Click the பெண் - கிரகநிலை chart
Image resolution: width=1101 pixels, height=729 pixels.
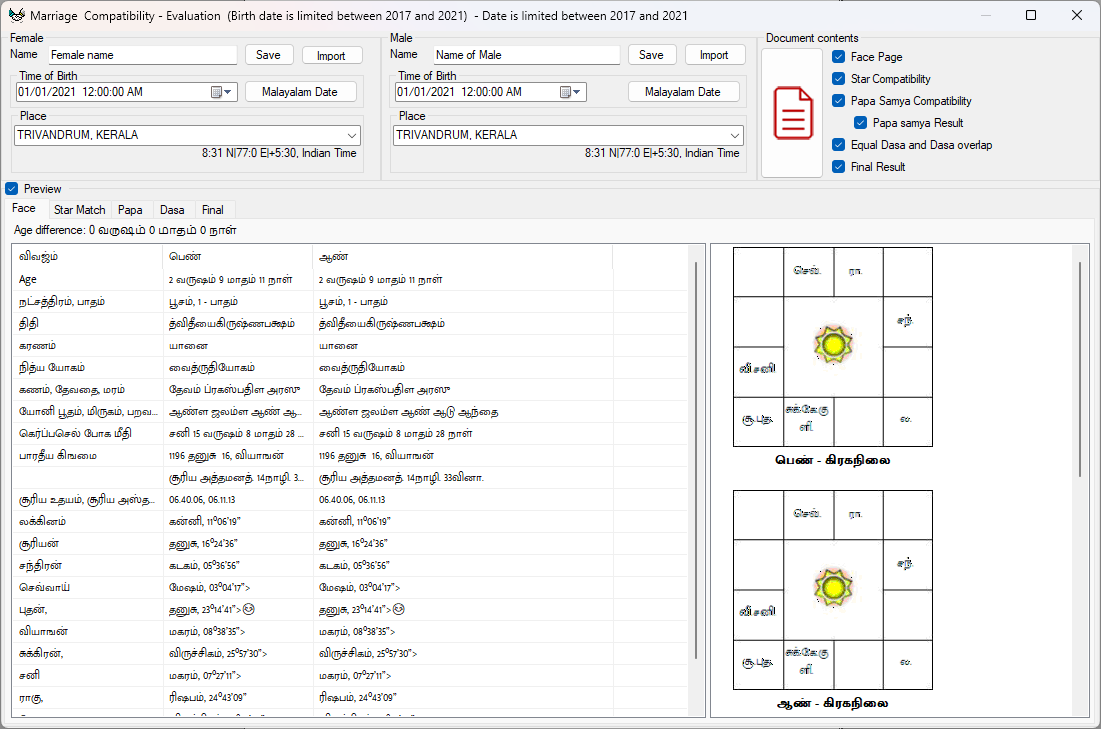click(x=833, y=347)
